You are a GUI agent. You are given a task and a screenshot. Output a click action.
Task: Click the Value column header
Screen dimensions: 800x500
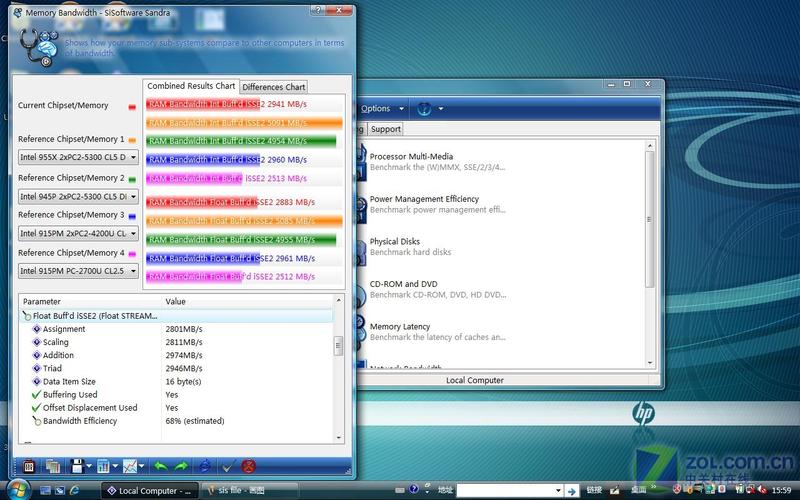coord(247,302)
